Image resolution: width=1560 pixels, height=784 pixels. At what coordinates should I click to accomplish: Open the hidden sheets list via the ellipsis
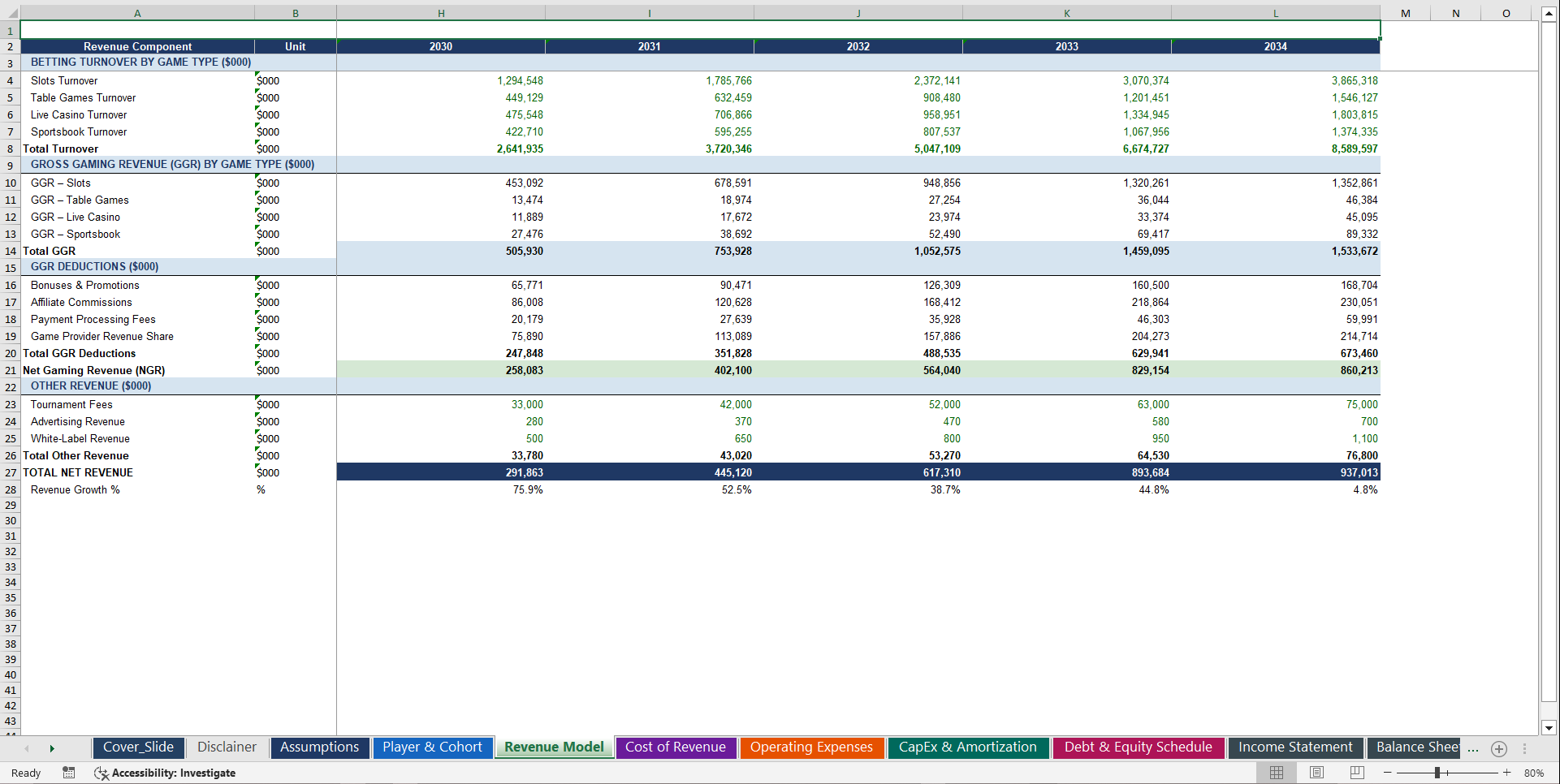[1472, 748]
